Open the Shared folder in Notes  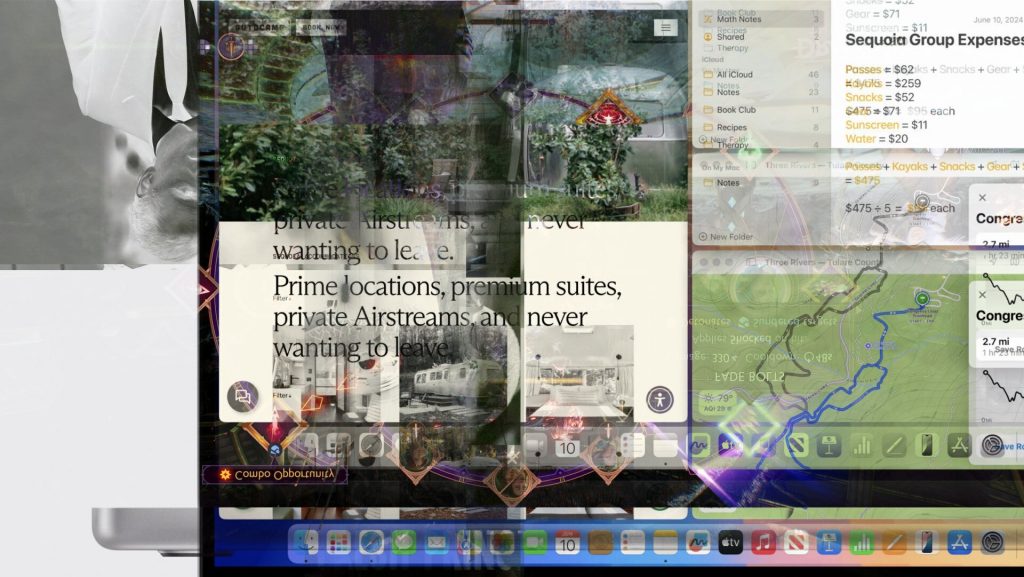(x=730, y=37)
